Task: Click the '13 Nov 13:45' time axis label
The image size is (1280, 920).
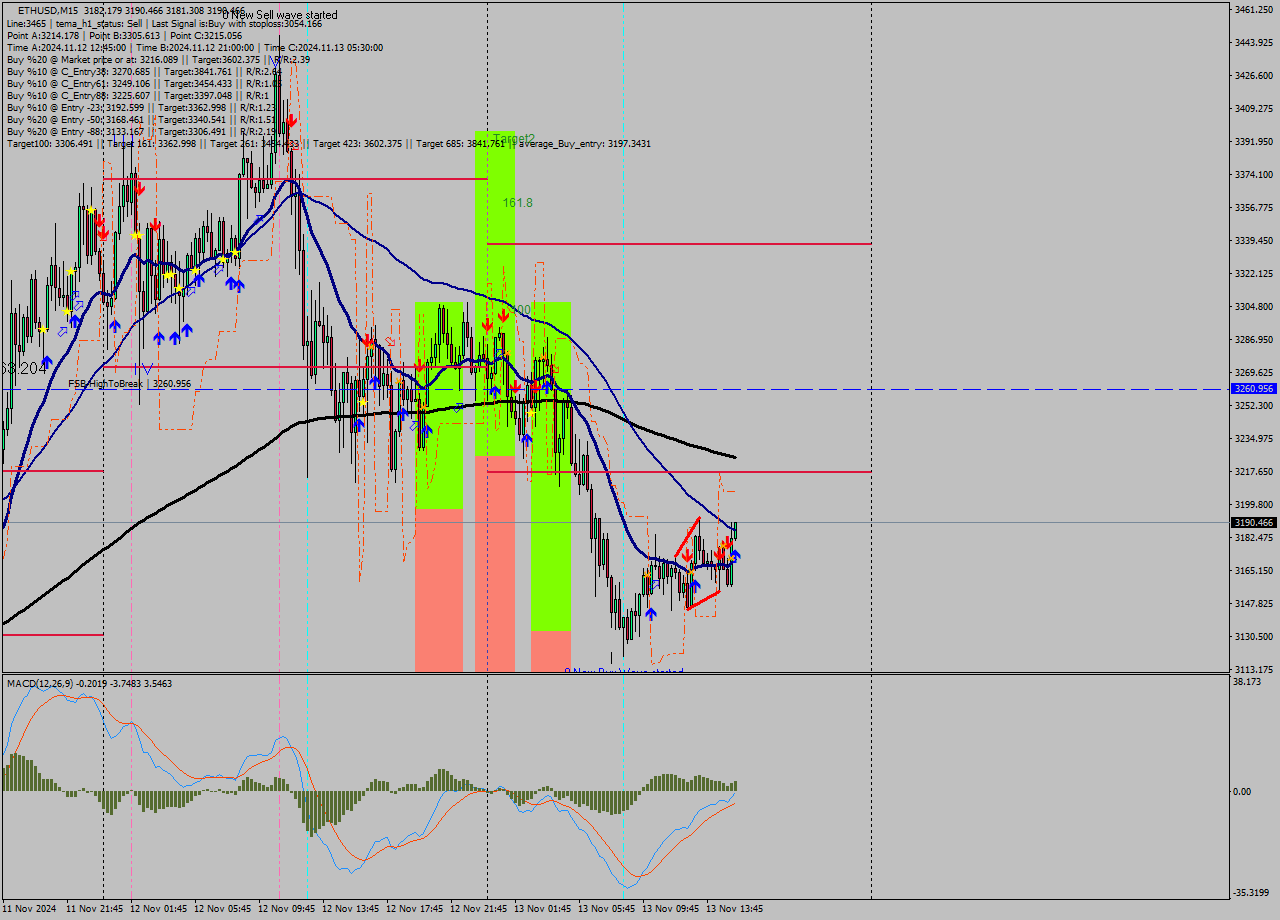Action: click(735, 909)
